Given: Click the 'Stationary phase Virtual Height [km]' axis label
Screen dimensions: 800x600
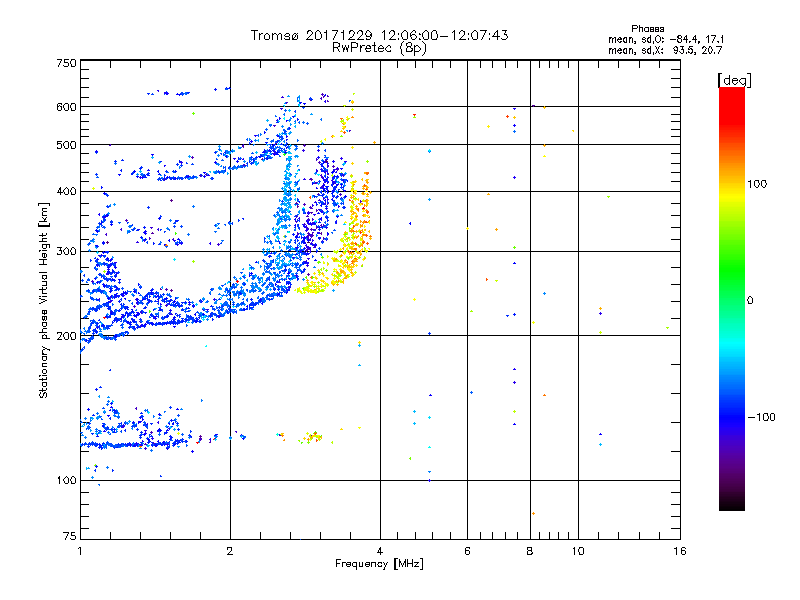Looking at the screenshot, I should (44, 300).
